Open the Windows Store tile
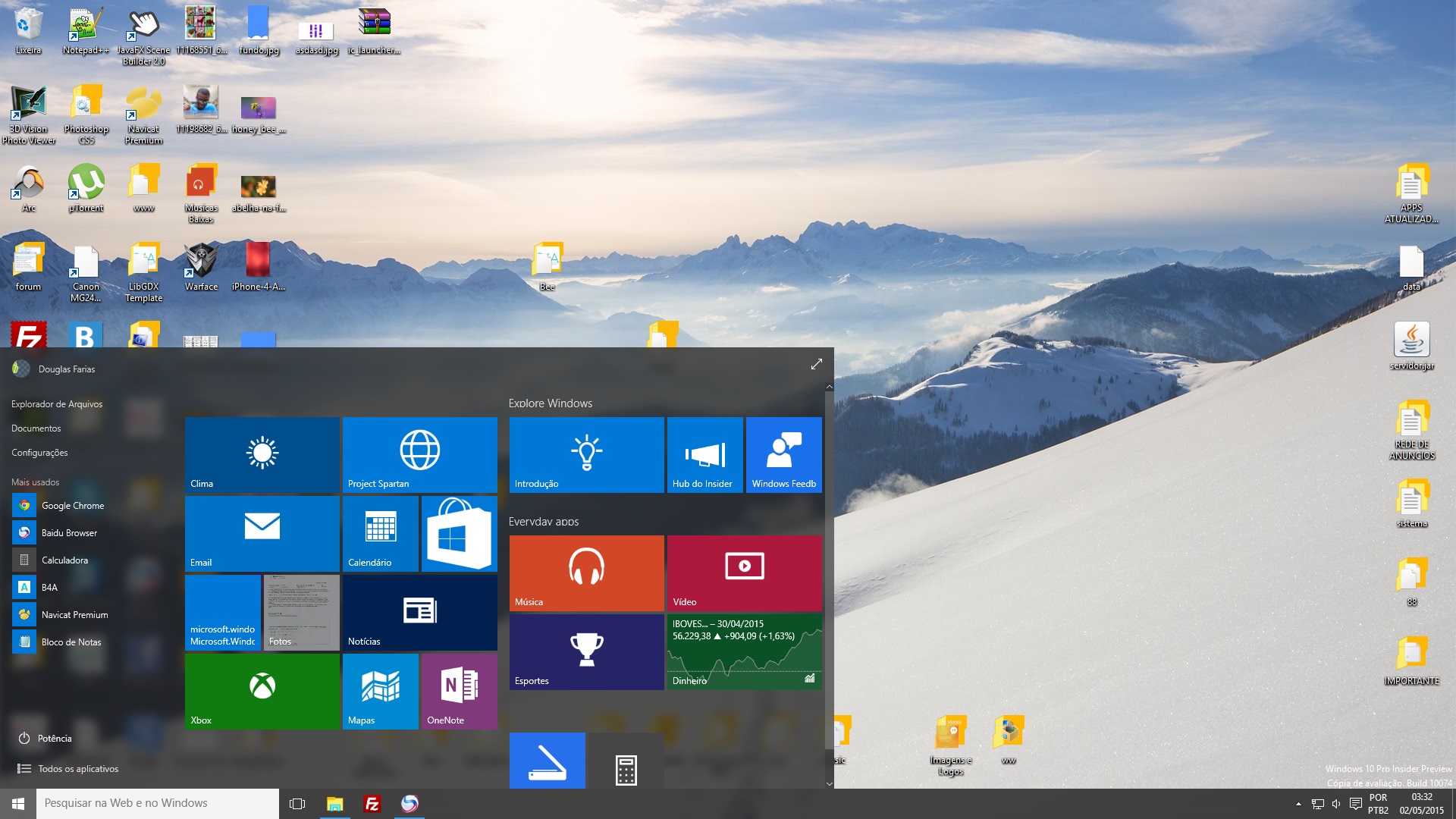The image size is (1456, 819). 459,533
